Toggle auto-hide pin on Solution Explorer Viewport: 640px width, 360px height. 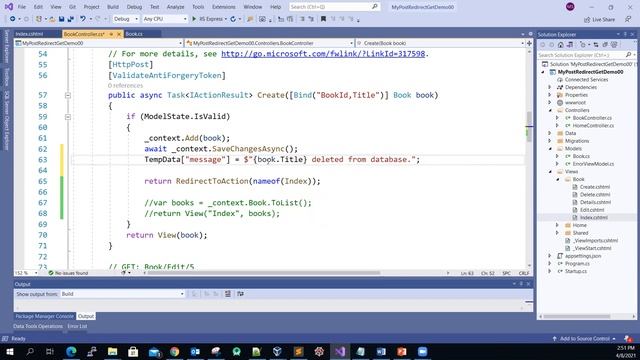(625, 34)
